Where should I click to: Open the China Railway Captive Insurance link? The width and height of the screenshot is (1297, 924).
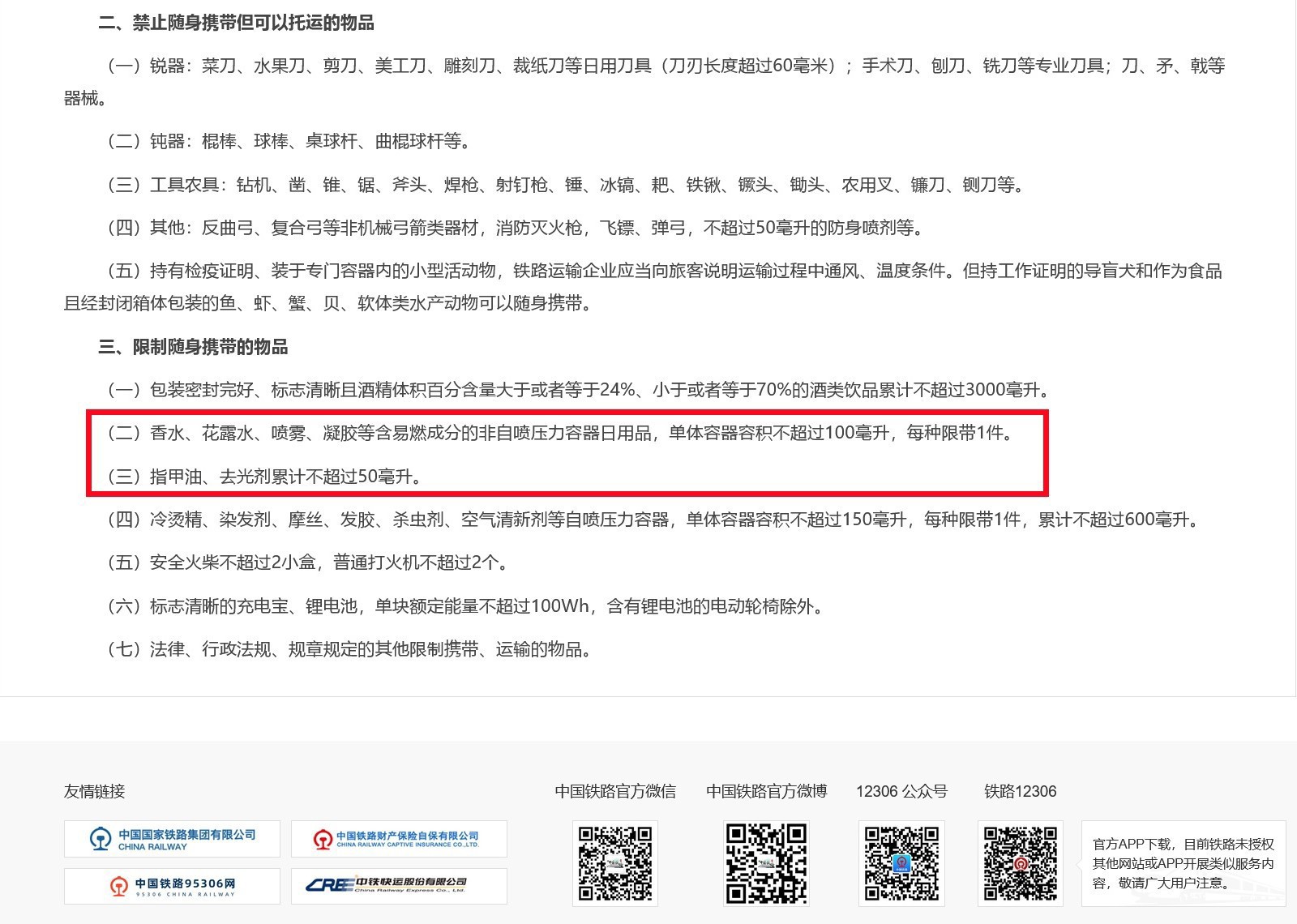[x=399, y=839]
